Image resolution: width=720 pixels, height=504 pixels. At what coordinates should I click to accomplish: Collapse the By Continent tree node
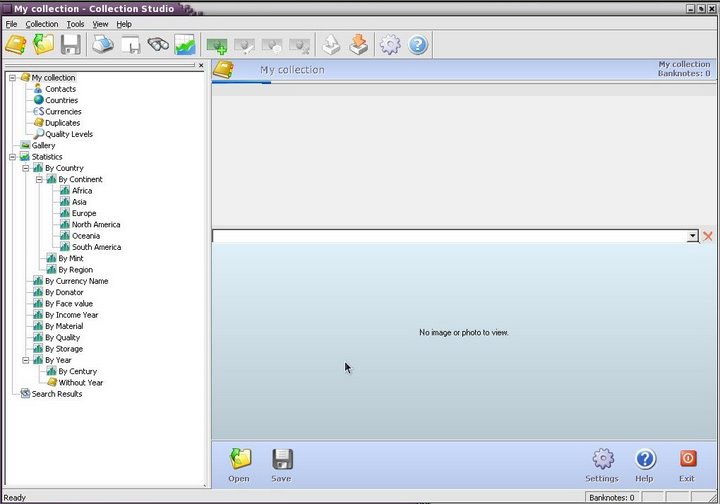39,179
